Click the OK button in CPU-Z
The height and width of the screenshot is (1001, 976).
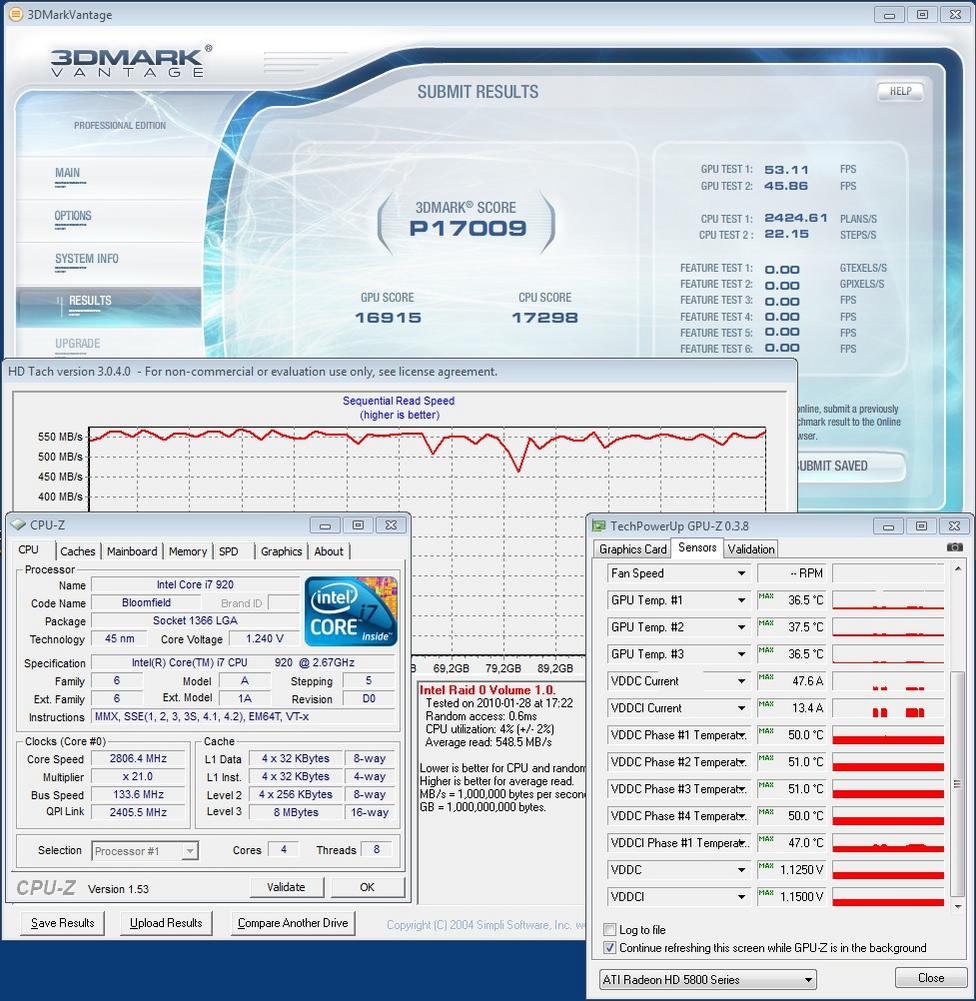click(x=367, y=887)
